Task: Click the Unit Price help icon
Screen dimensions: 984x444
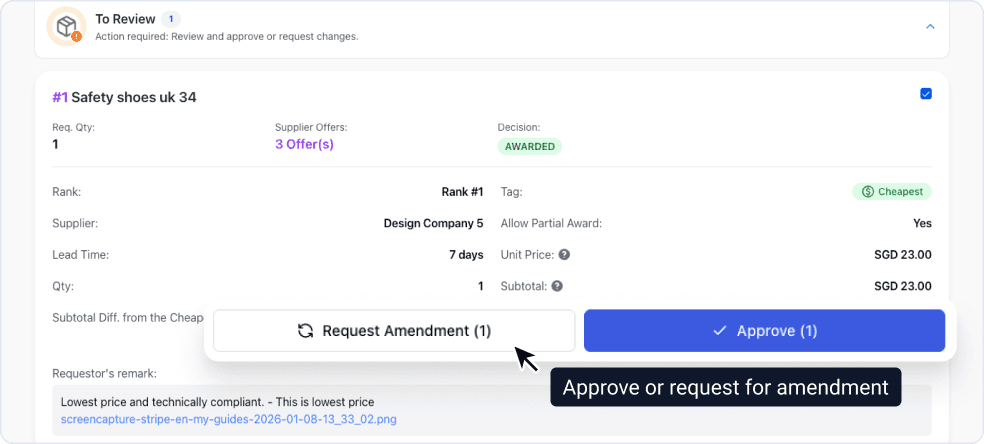Action: tap(564, 255)
